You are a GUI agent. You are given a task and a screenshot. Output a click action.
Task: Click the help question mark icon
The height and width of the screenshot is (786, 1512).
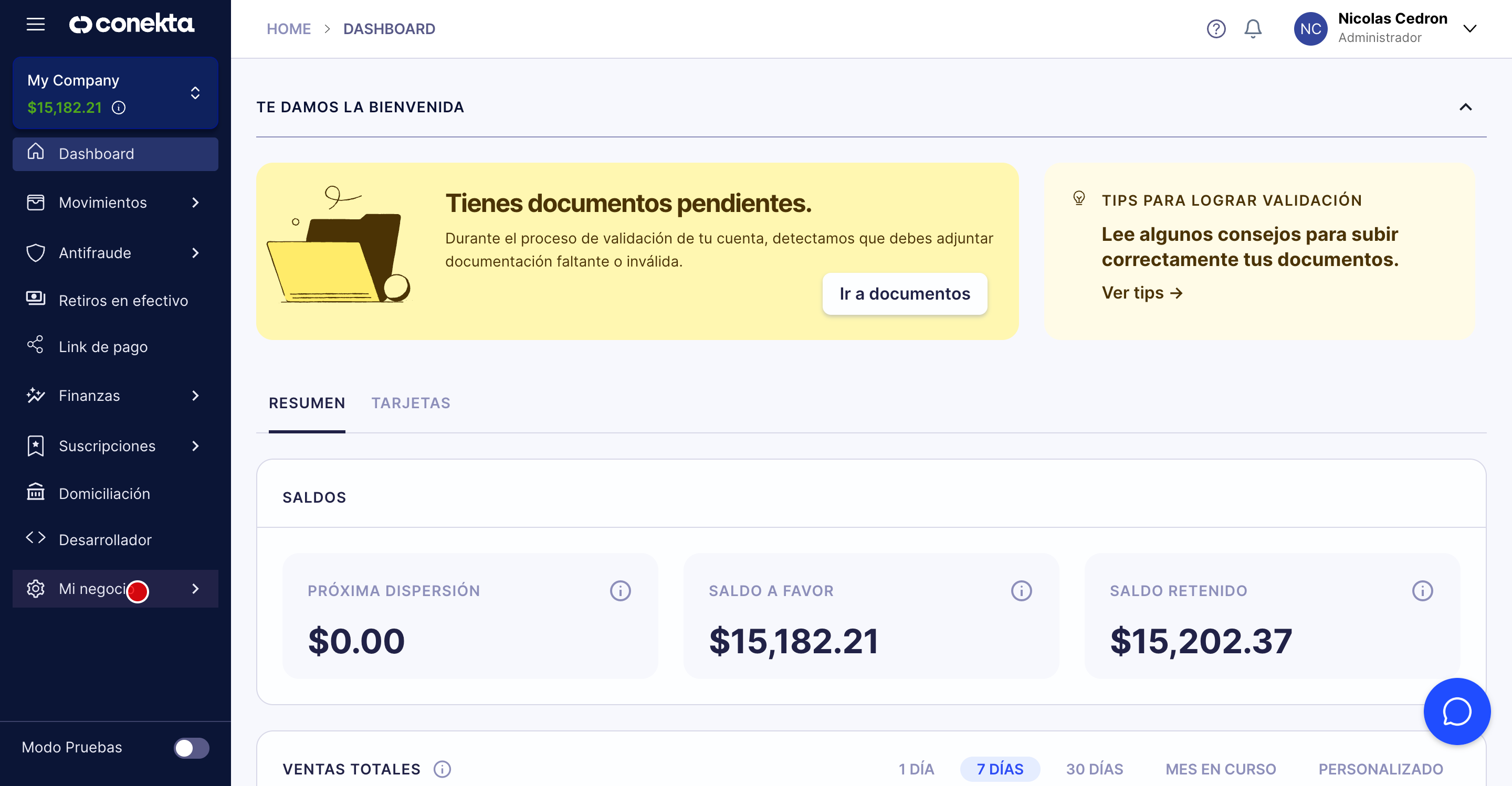(x=1215, y=29)
